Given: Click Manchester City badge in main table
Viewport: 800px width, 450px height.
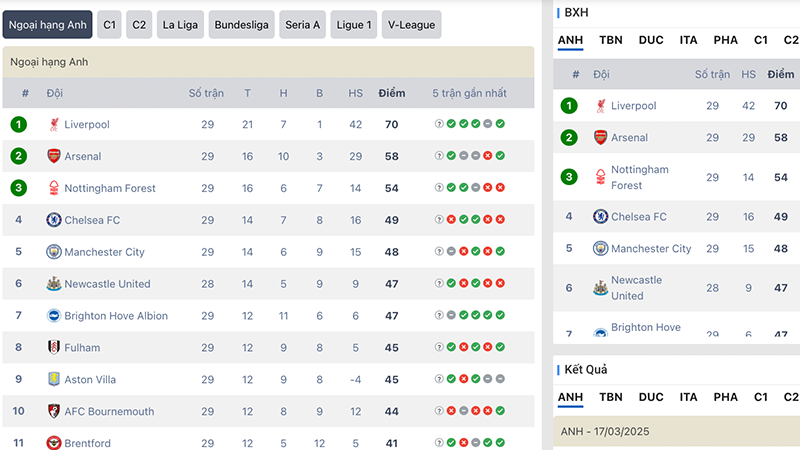Looking at the screenshot, I should [x=54, y=252].
